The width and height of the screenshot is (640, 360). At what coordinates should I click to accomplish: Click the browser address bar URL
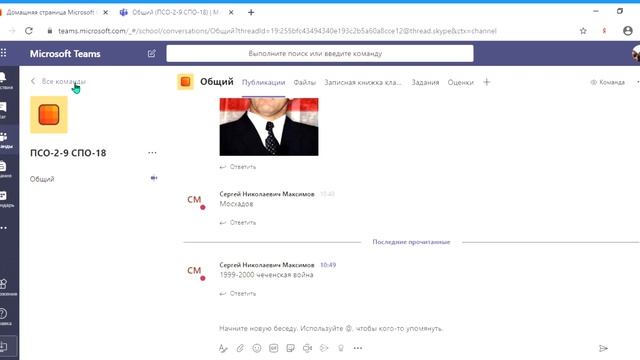pyautogui.click(x=277, y=31)
